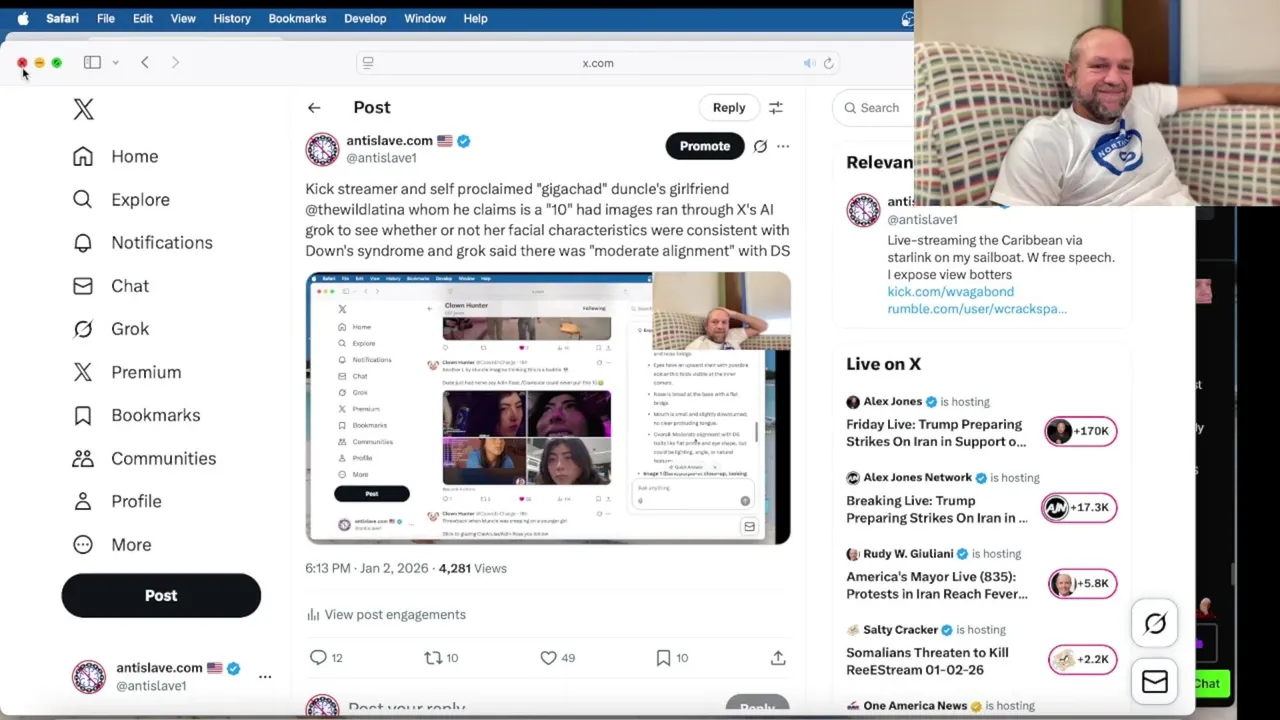The image size is (1280, 720).
Task: Open the post's three-dot more menu
Action: pos(783,146)
